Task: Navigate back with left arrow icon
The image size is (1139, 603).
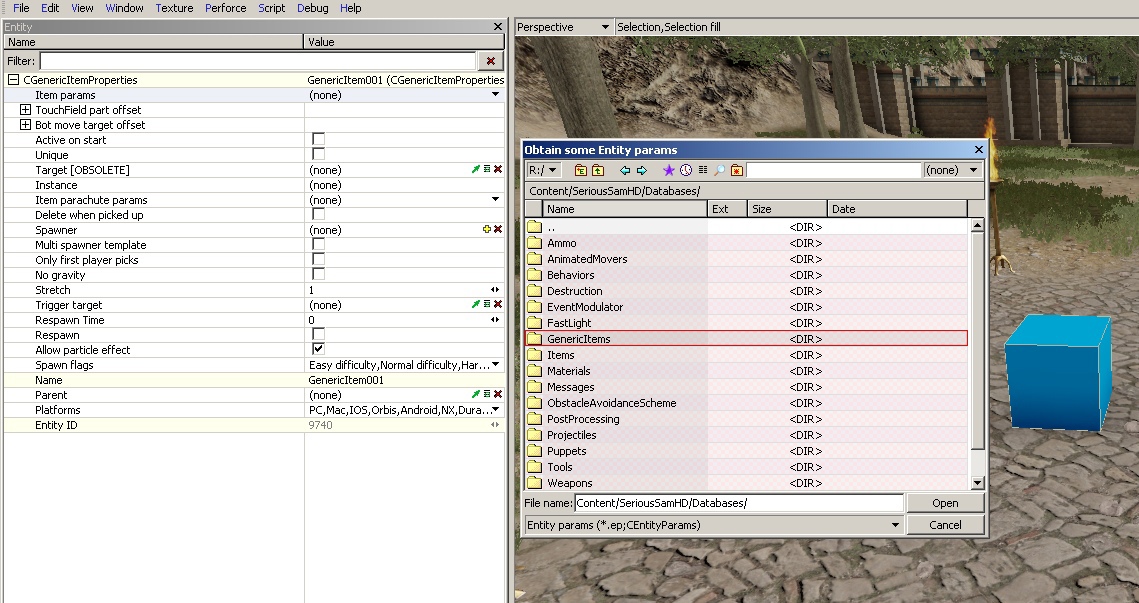Action: tap(625, 170)
